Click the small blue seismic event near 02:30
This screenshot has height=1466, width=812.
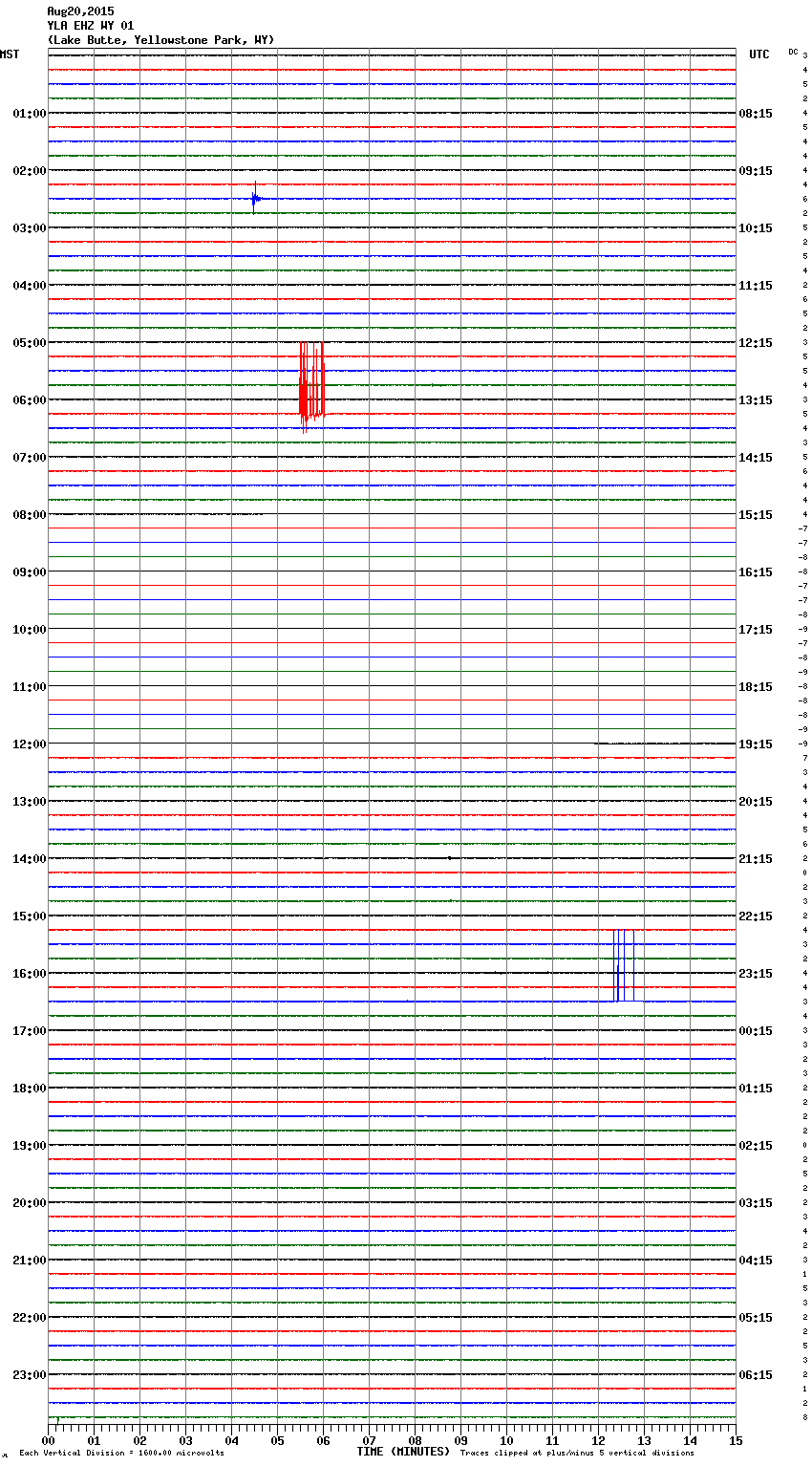pos(255,198)
